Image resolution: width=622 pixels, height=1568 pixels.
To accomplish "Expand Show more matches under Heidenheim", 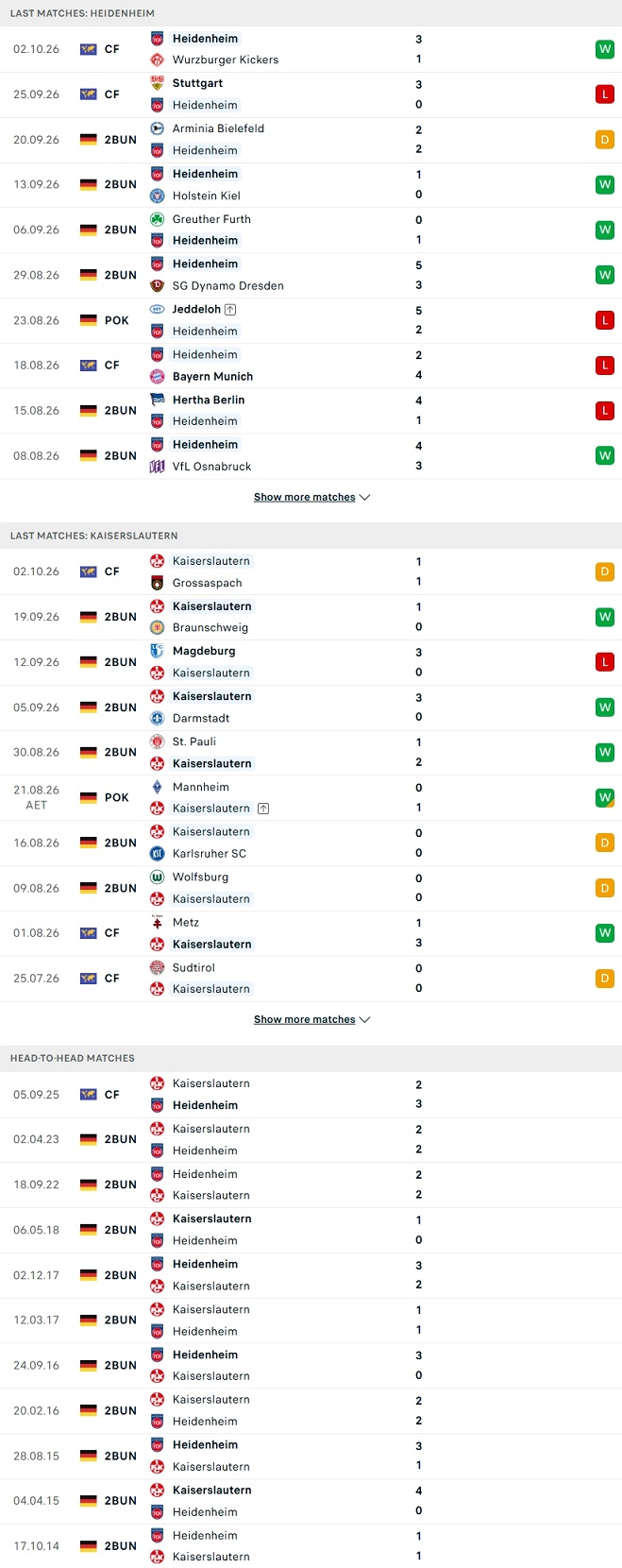I will click(311, 497).
